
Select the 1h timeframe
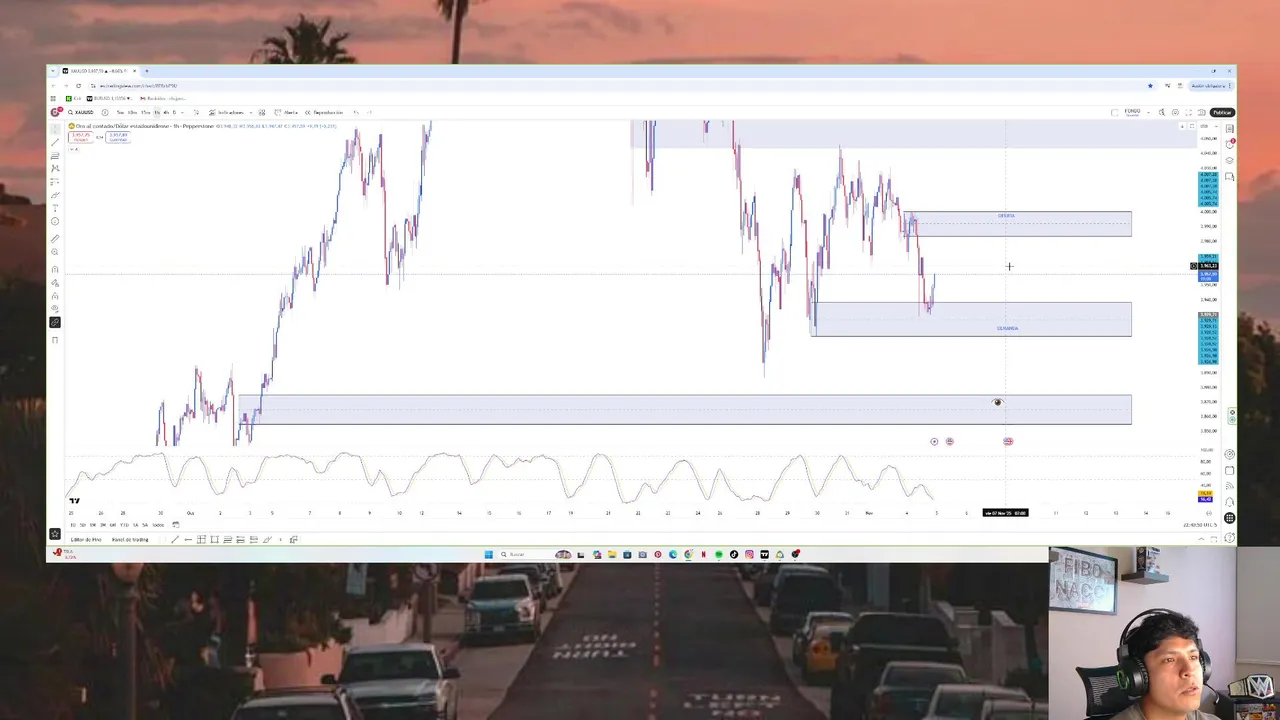pyautogui.click(x=156, y=112)
